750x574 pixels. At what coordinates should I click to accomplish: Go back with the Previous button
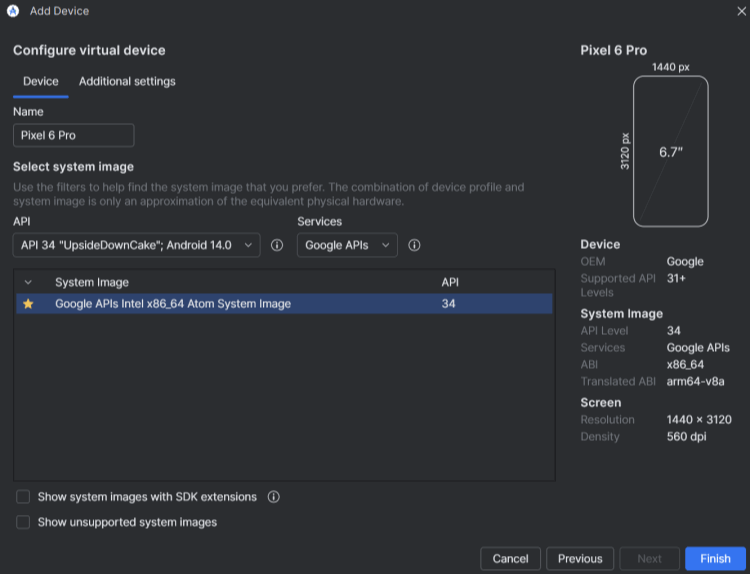coord(580,559)
